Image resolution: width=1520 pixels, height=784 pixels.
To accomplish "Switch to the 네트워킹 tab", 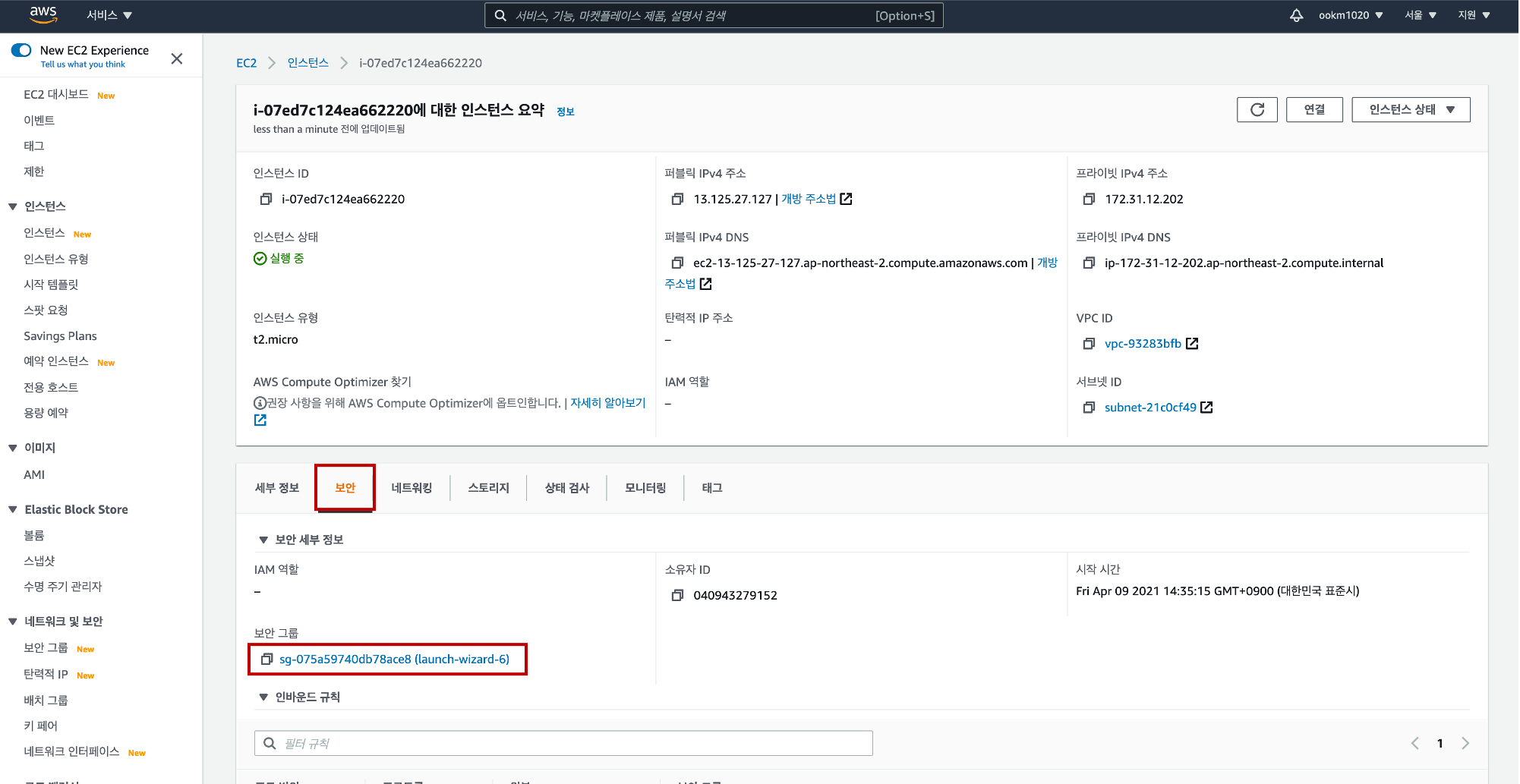I will (x=412, y=488).
